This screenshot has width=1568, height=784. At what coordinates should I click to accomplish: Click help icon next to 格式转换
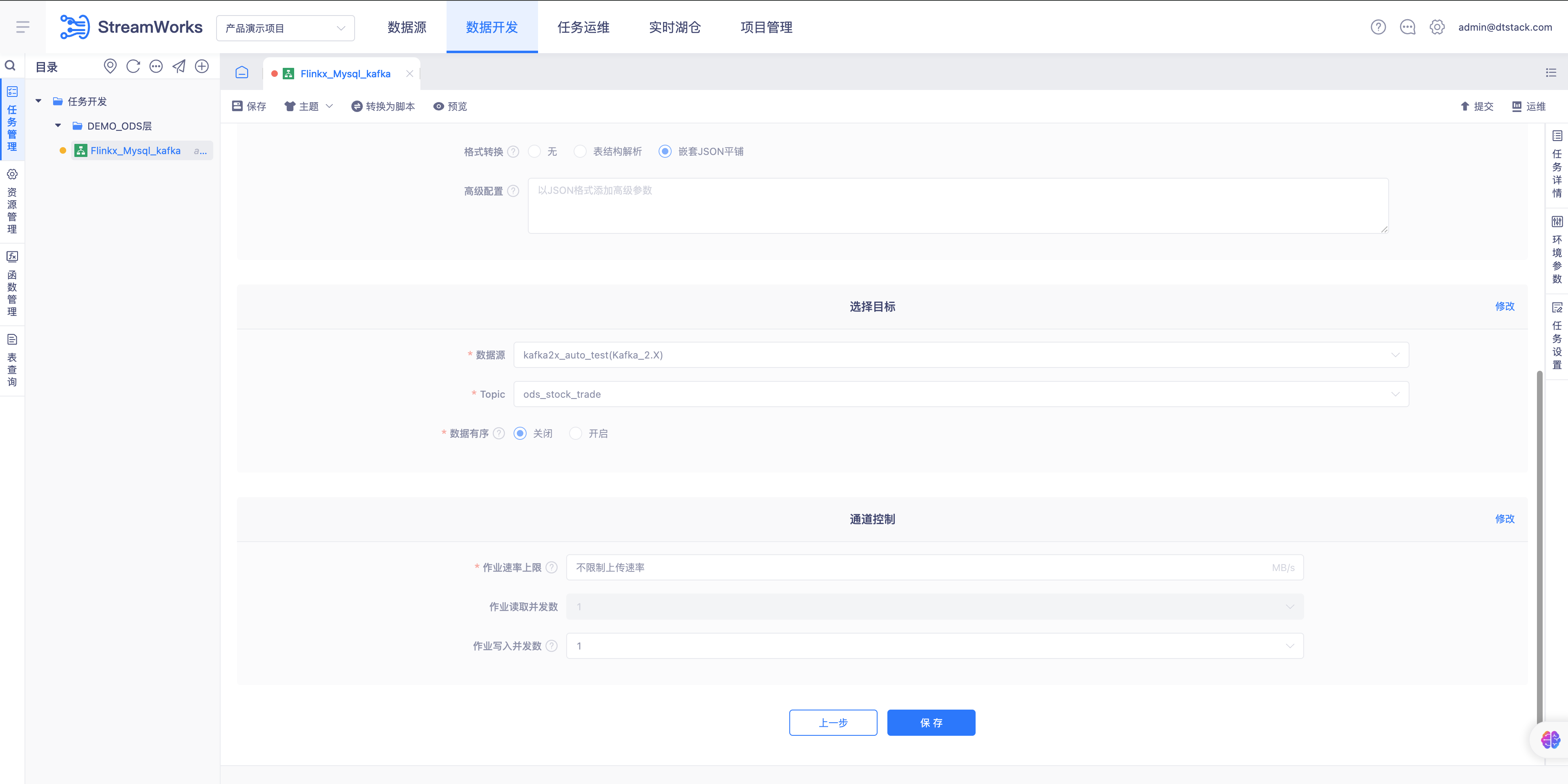[x=513, y=152]
